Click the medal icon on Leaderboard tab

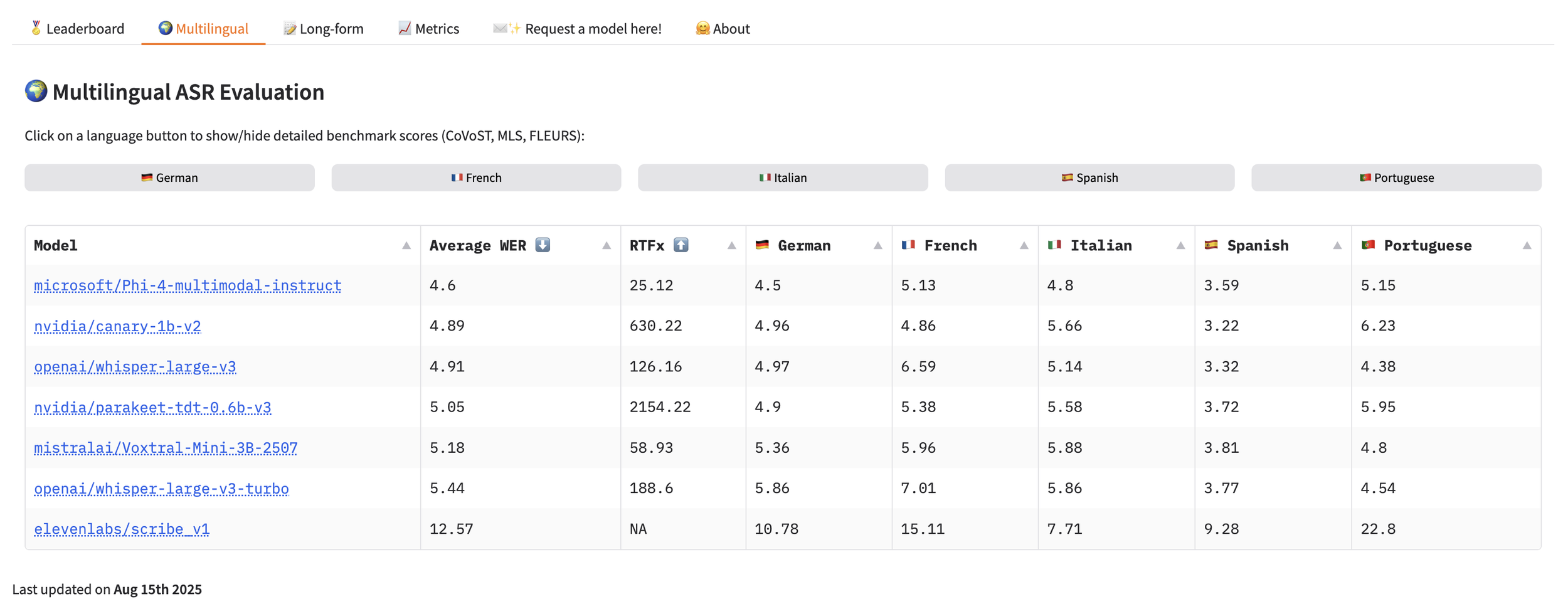[36, 28]
